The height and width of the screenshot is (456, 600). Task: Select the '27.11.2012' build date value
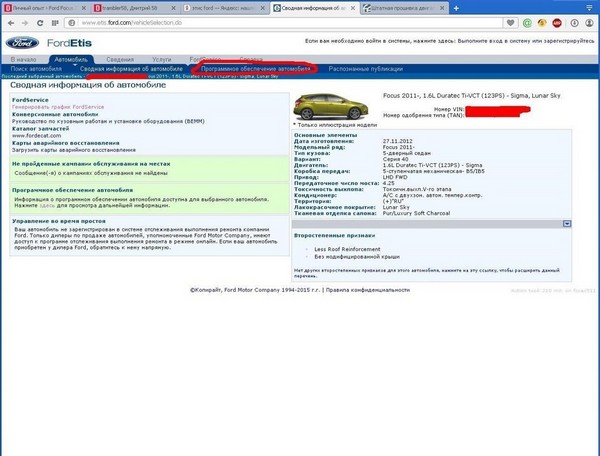click(x=398, y=141)
